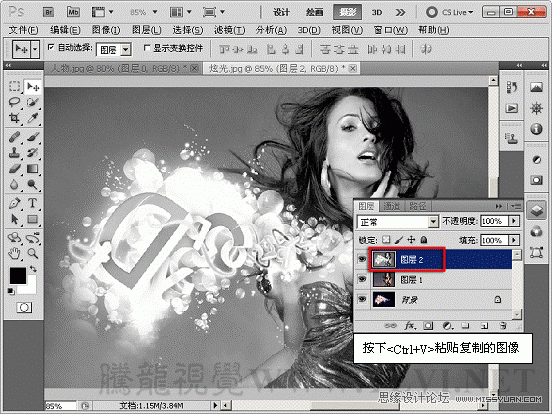Hide 图层 1 visibility eye
This screenshot has width=552, height=414.
[362, 279]
